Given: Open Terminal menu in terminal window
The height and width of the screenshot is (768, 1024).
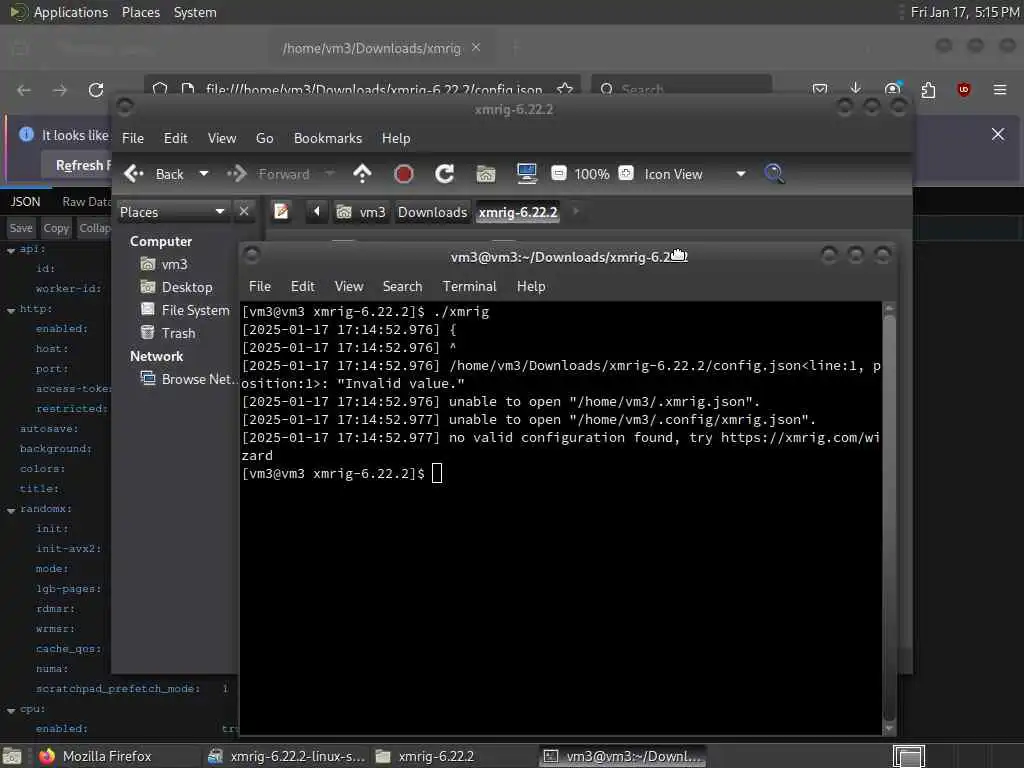Looking at the screenshot, I should coord(469,287).
